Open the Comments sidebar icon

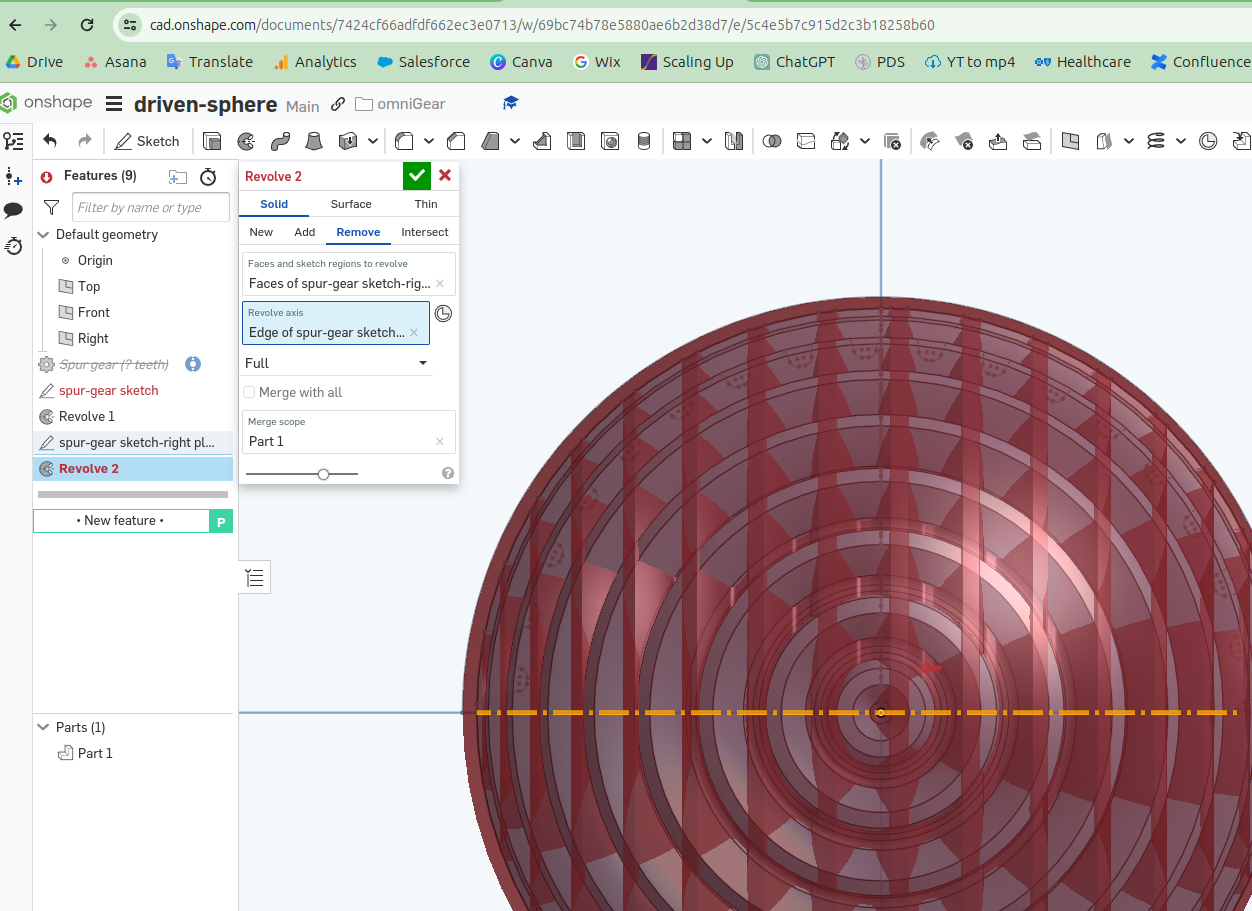click(13, 210)
